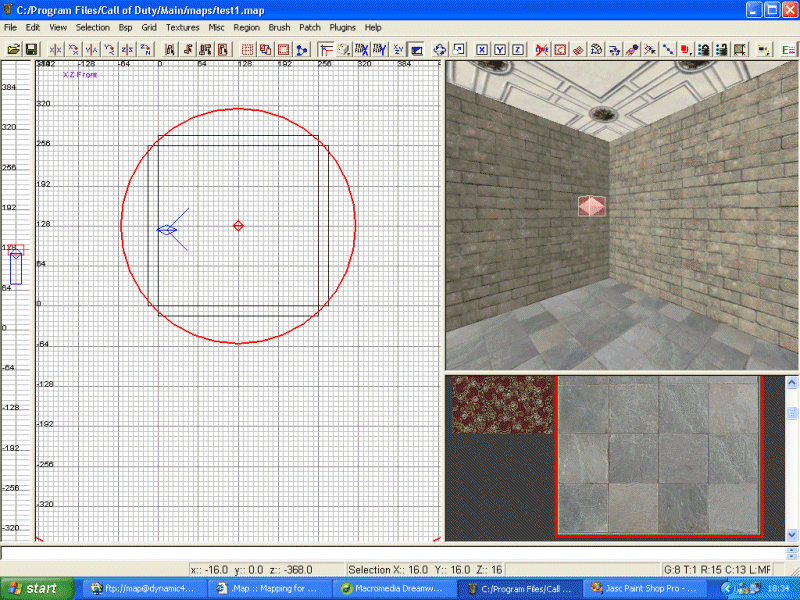Click the overlapping red squares CSG icon
This screenshot has height=600, width=800.
(x=265, y=49)
